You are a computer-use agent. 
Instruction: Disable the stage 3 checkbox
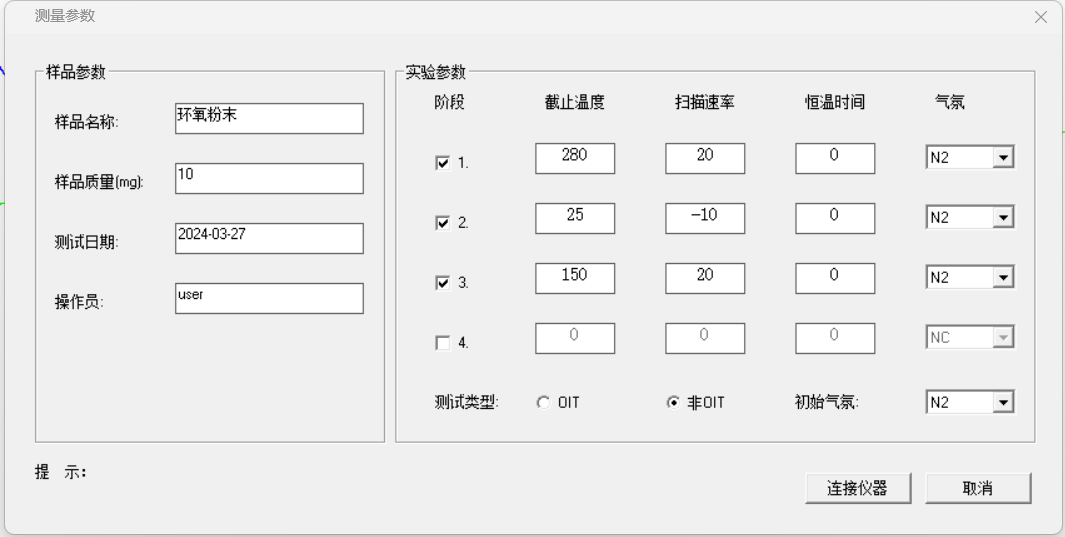443,283
